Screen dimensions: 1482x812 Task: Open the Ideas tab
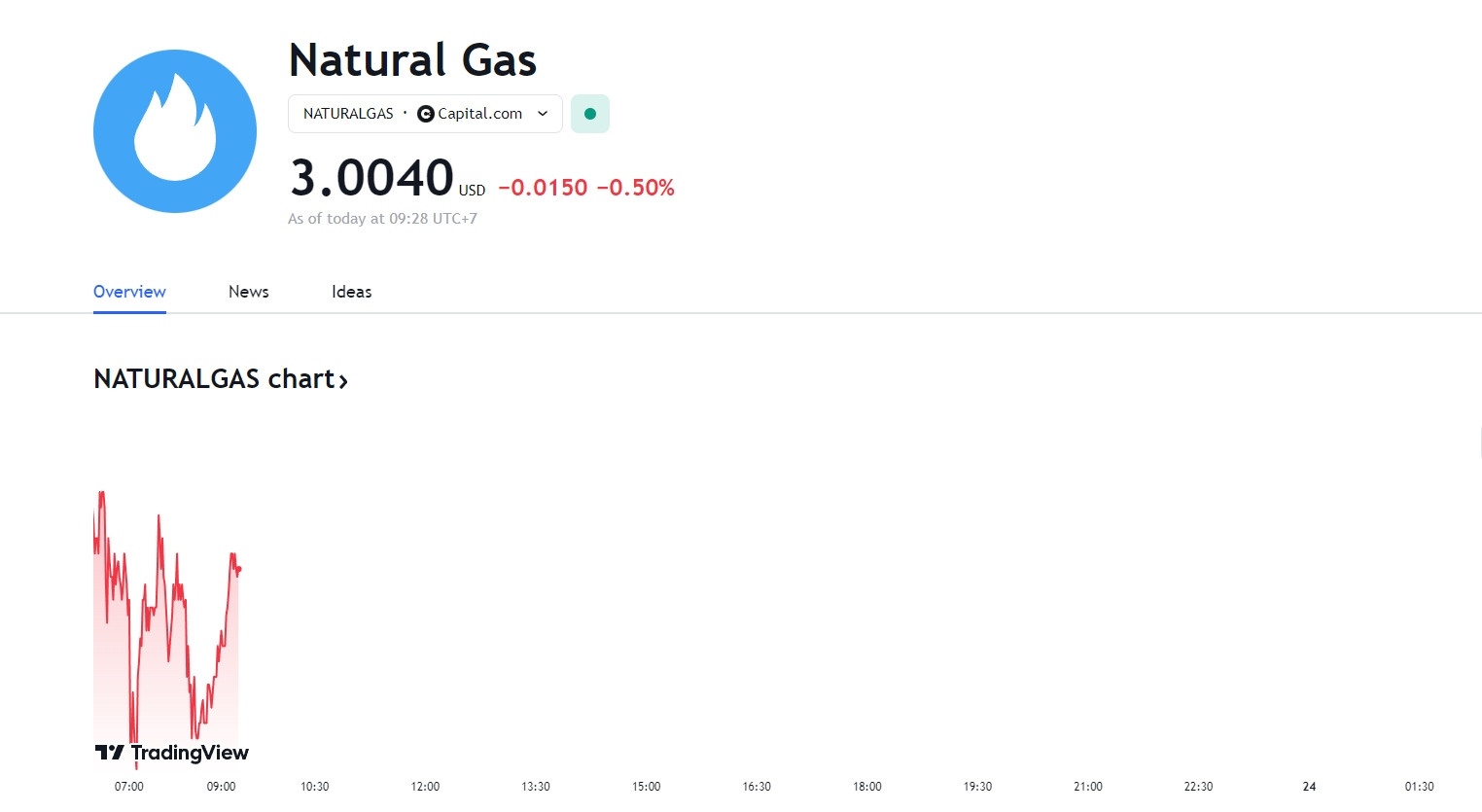351,292
